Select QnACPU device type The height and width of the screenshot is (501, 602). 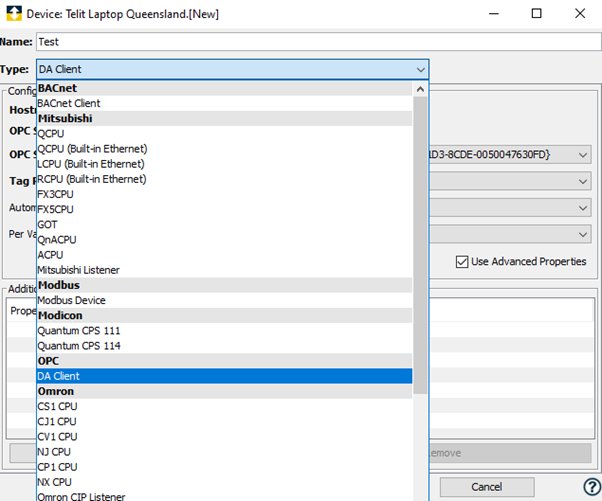[x=225, y=240]
